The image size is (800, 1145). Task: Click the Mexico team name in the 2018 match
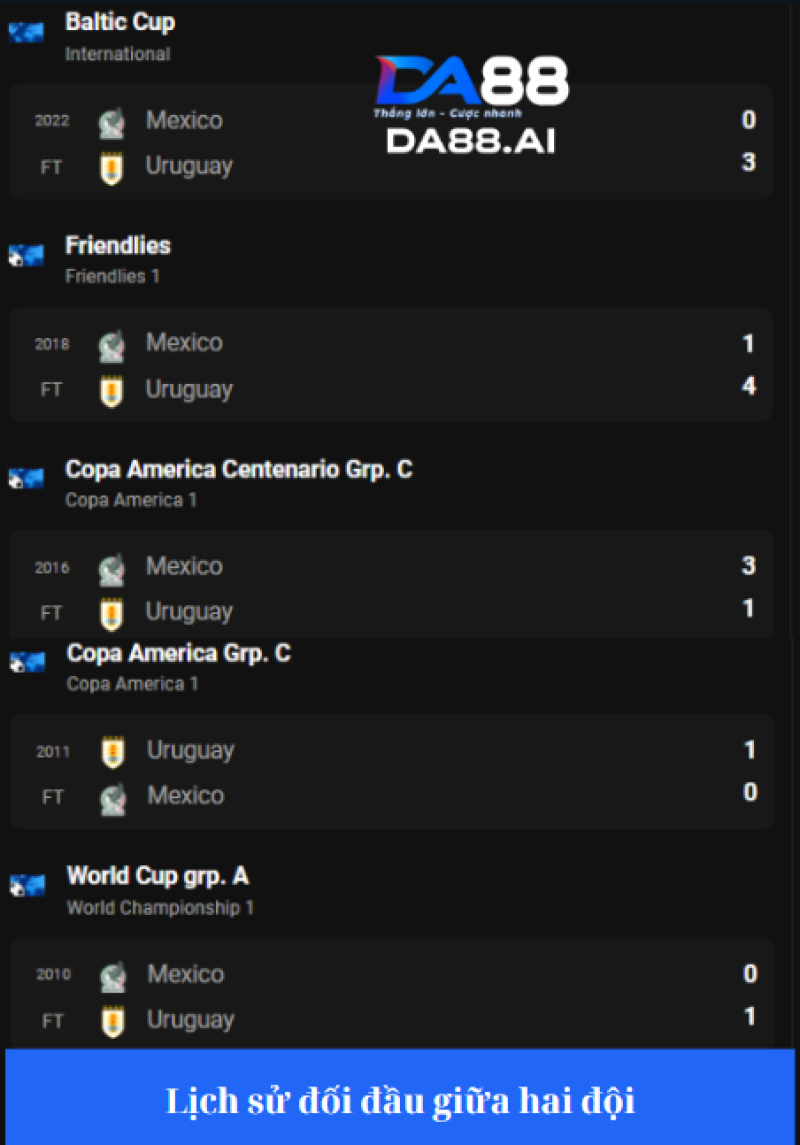(x=185, y=342)
